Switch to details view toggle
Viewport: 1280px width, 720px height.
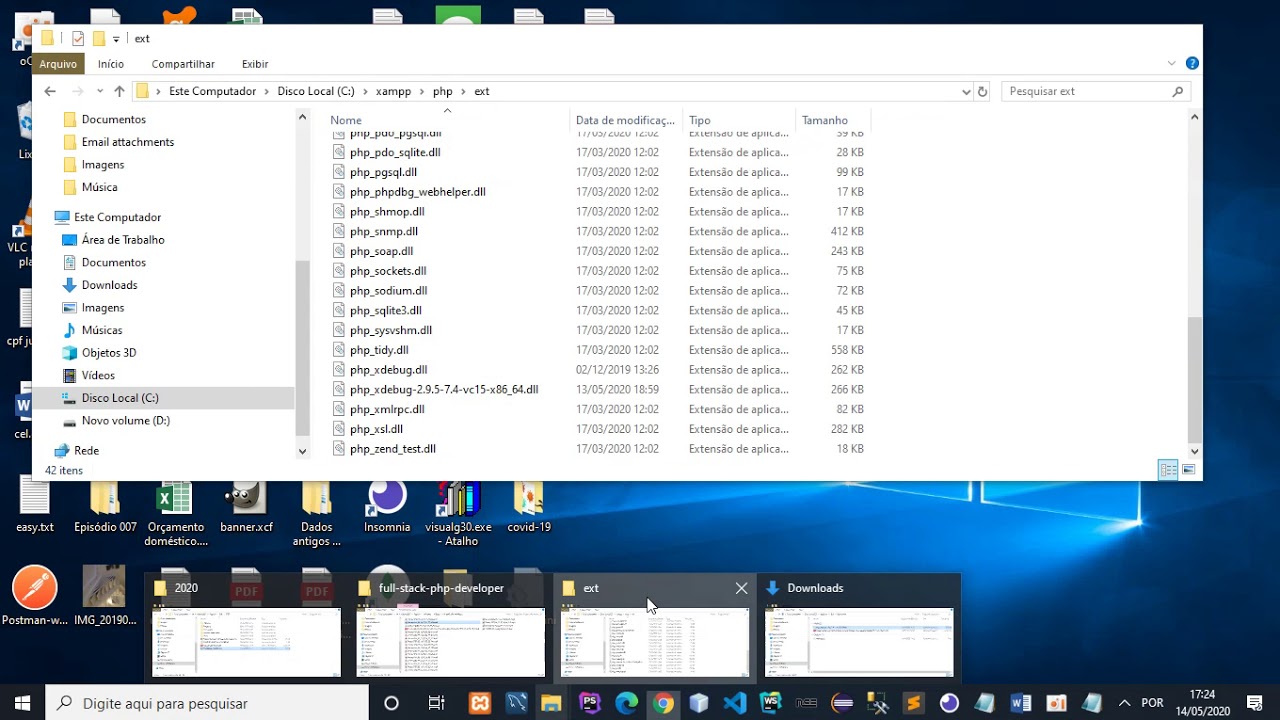[1168, 470]
